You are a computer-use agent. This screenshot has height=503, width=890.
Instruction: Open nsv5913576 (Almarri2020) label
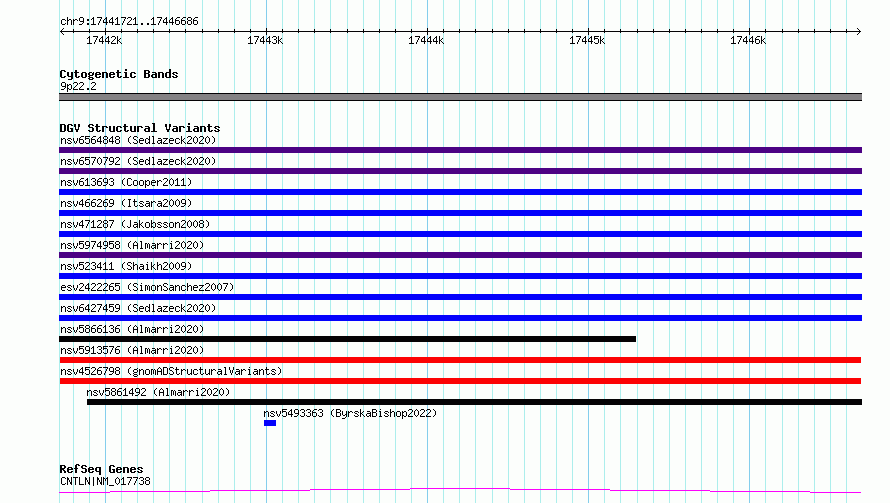pyautogui.click(x=132, y=350)
